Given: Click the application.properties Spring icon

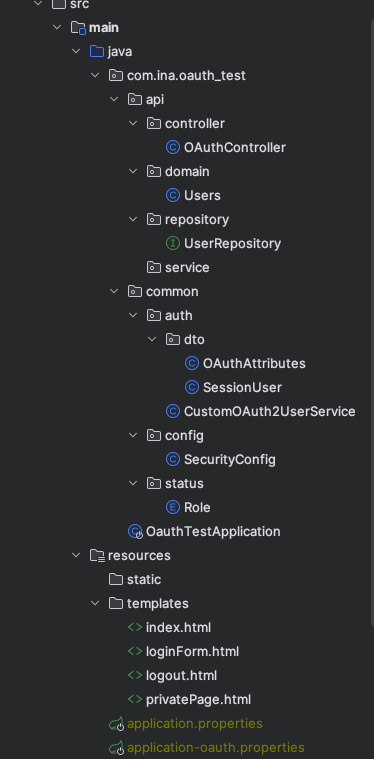Looking at the screenshot, I should coord(116,724).
